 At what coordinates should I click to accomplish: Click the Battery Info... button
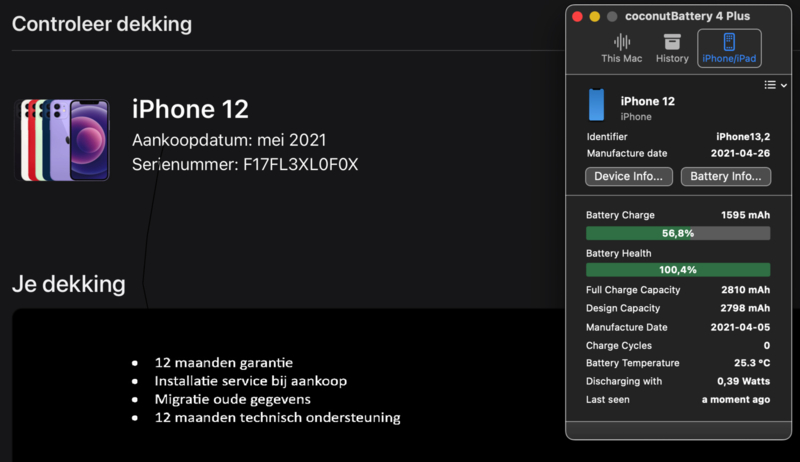(x=726, y=176)
